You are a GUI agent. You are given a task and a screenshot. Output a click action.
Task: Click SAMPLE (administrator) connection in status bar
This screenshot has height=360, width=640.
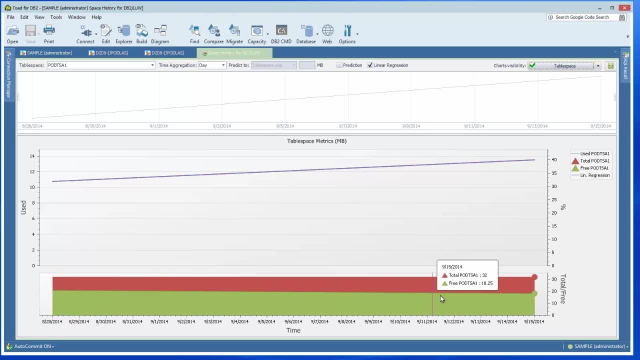click(x=598, y=346)
